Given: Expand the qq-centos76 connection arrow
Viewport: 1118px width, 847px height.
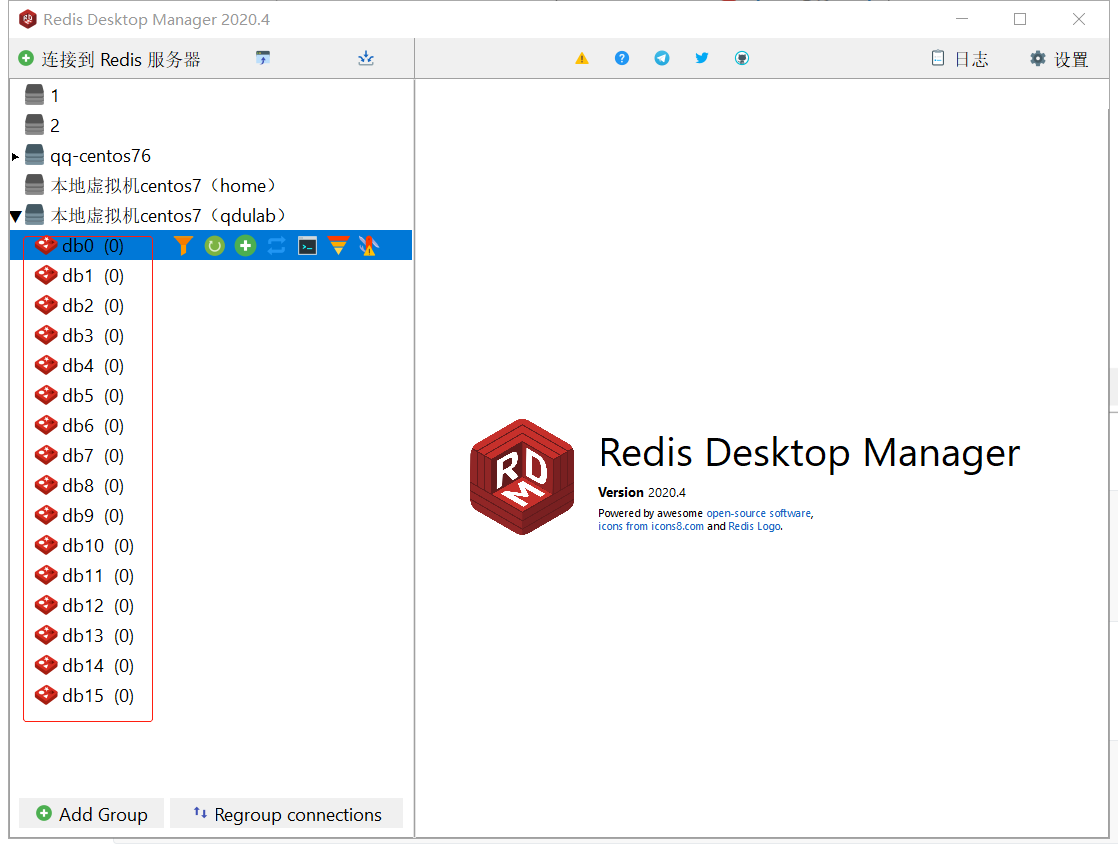Looking at the screenshot, I should [x=16, y=156].
